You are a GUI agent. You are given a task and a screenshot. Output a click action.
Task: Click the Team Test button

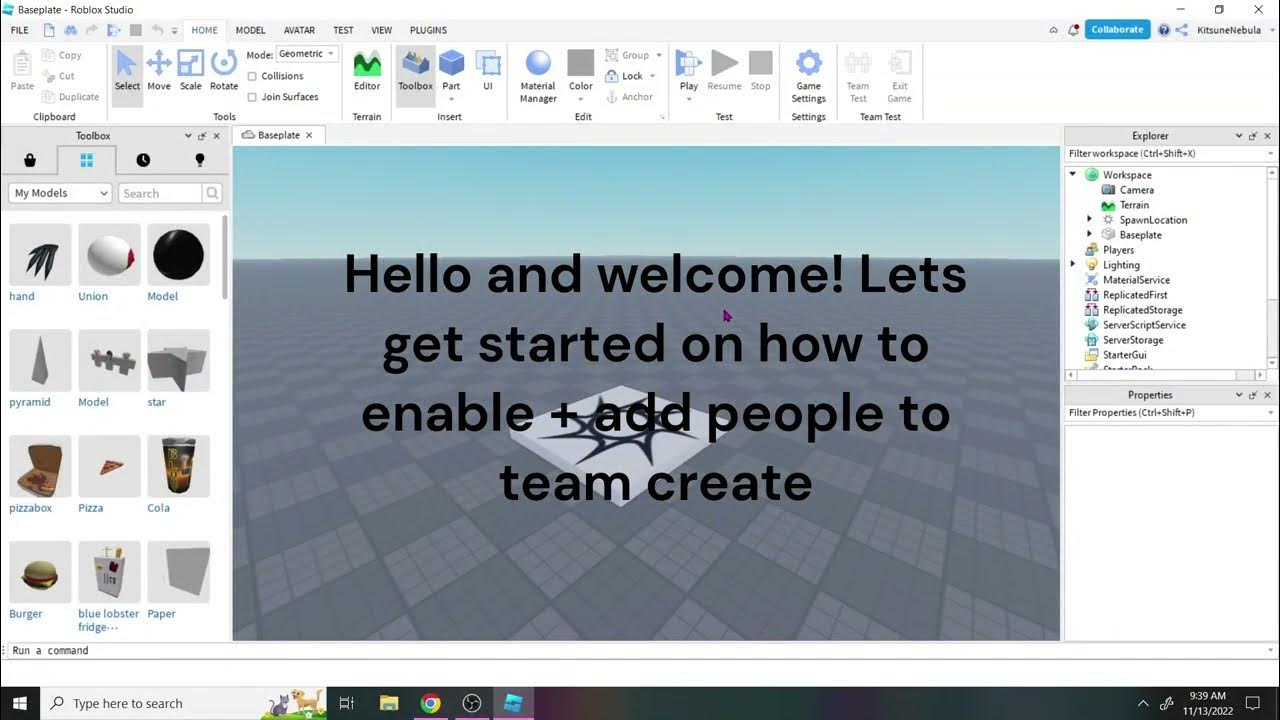click(858, 76)
